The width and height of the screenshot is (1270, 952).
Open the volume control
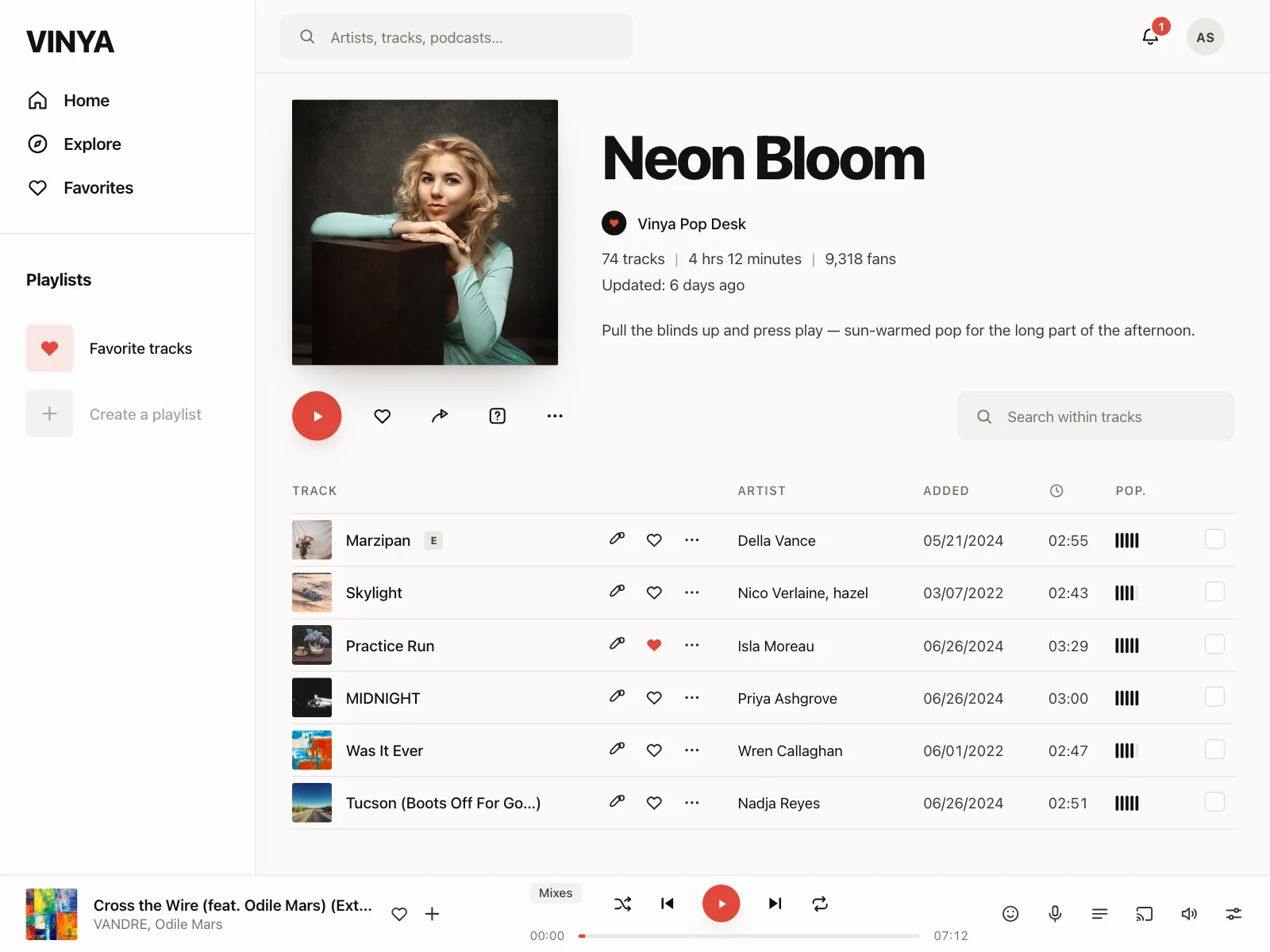[1189, 914]
